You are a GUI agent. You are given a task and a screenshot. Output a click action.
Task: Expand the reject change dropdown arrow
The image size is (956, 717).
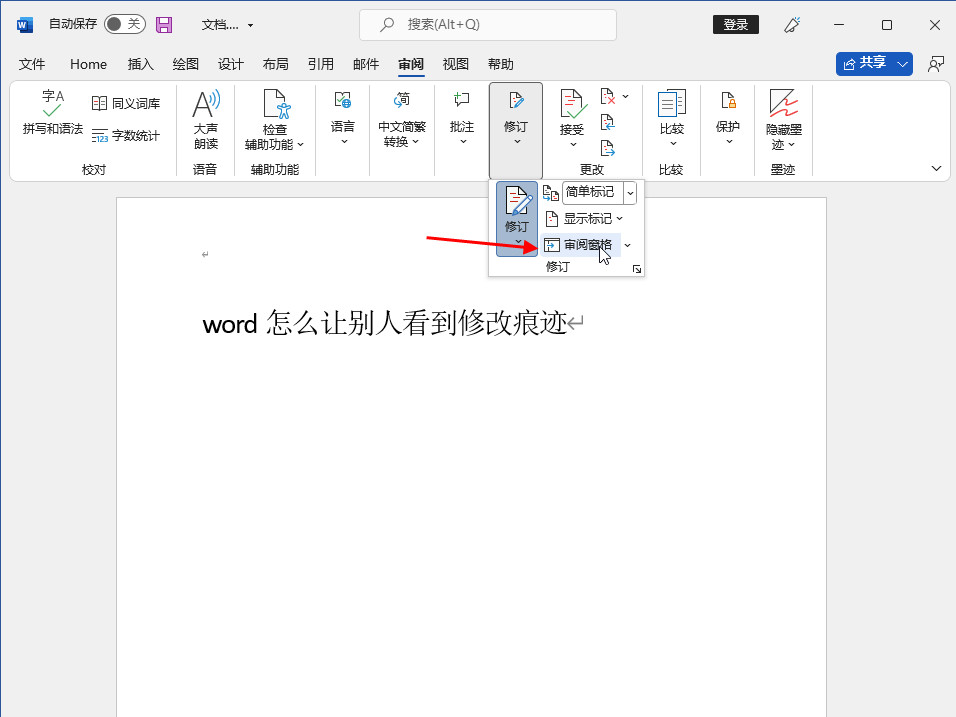626,96
